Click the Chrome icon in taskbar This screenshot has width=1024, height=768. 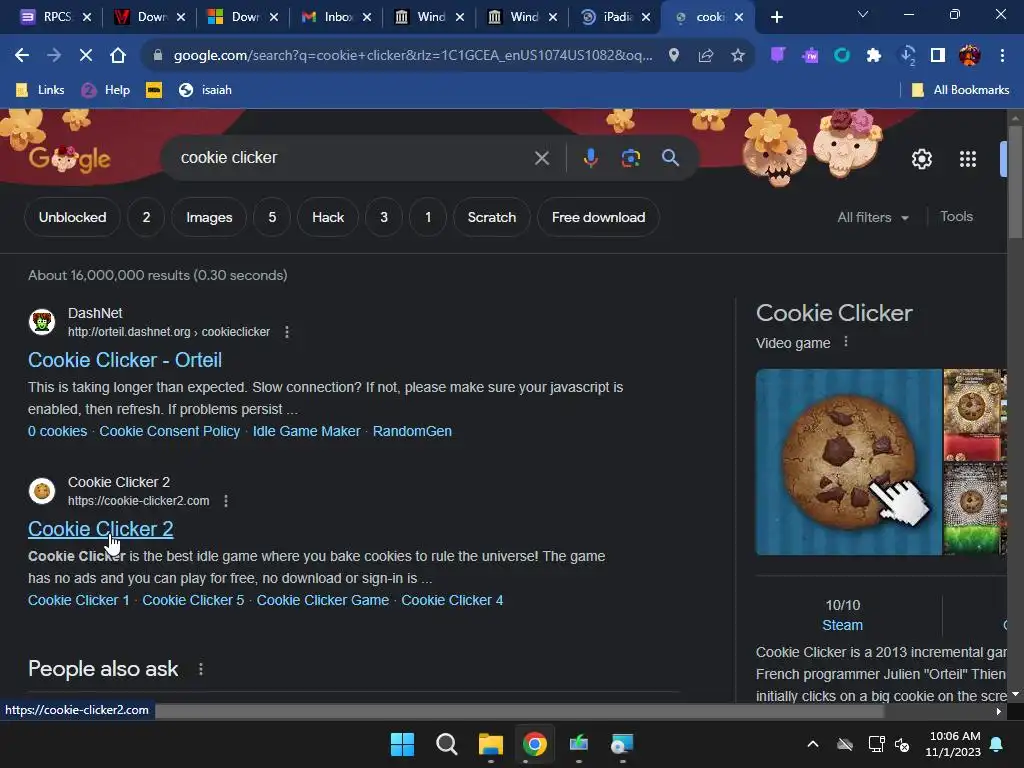pos(534,744)
